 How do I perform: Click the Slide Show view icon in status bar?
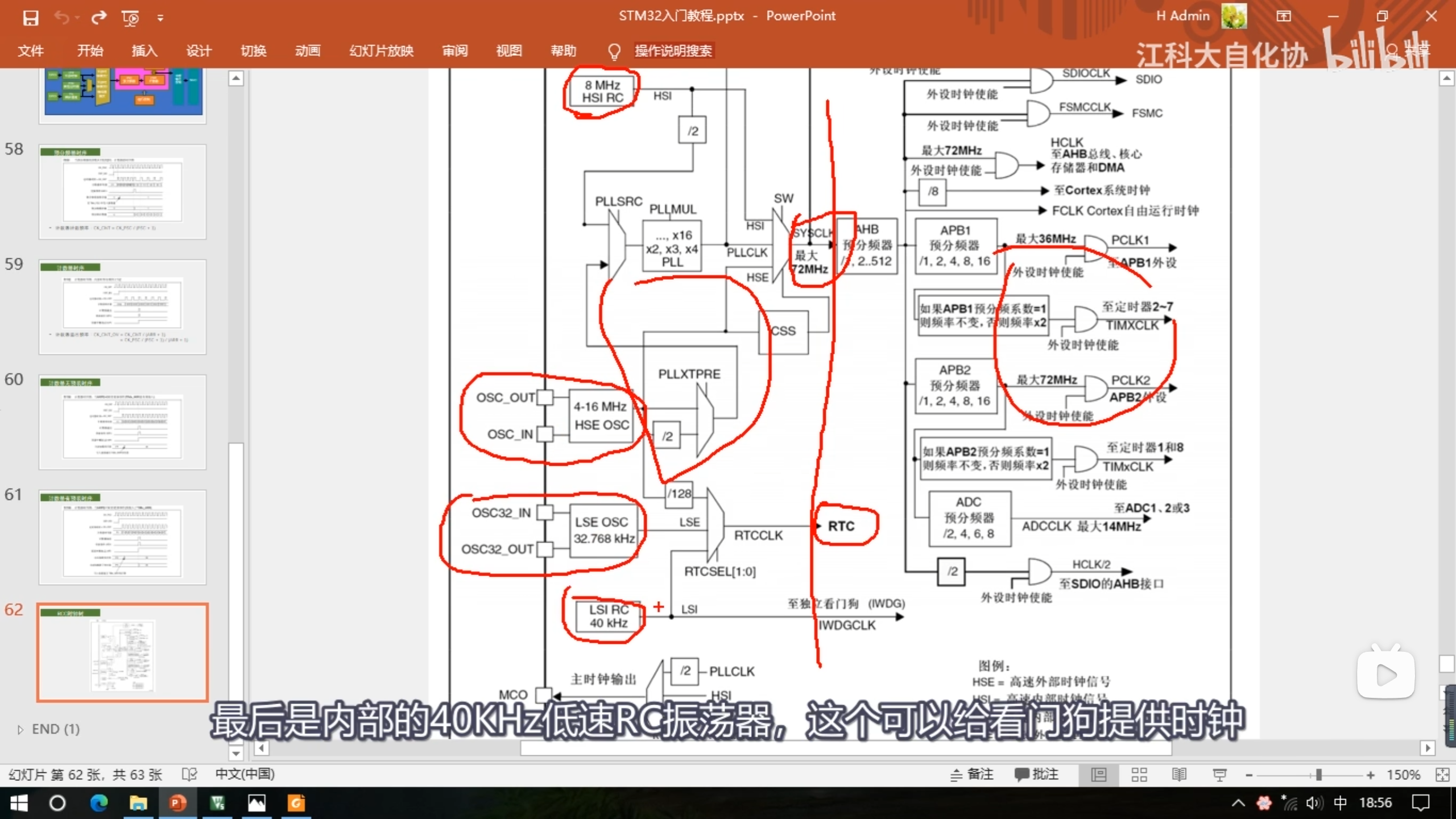(1219, 775)
